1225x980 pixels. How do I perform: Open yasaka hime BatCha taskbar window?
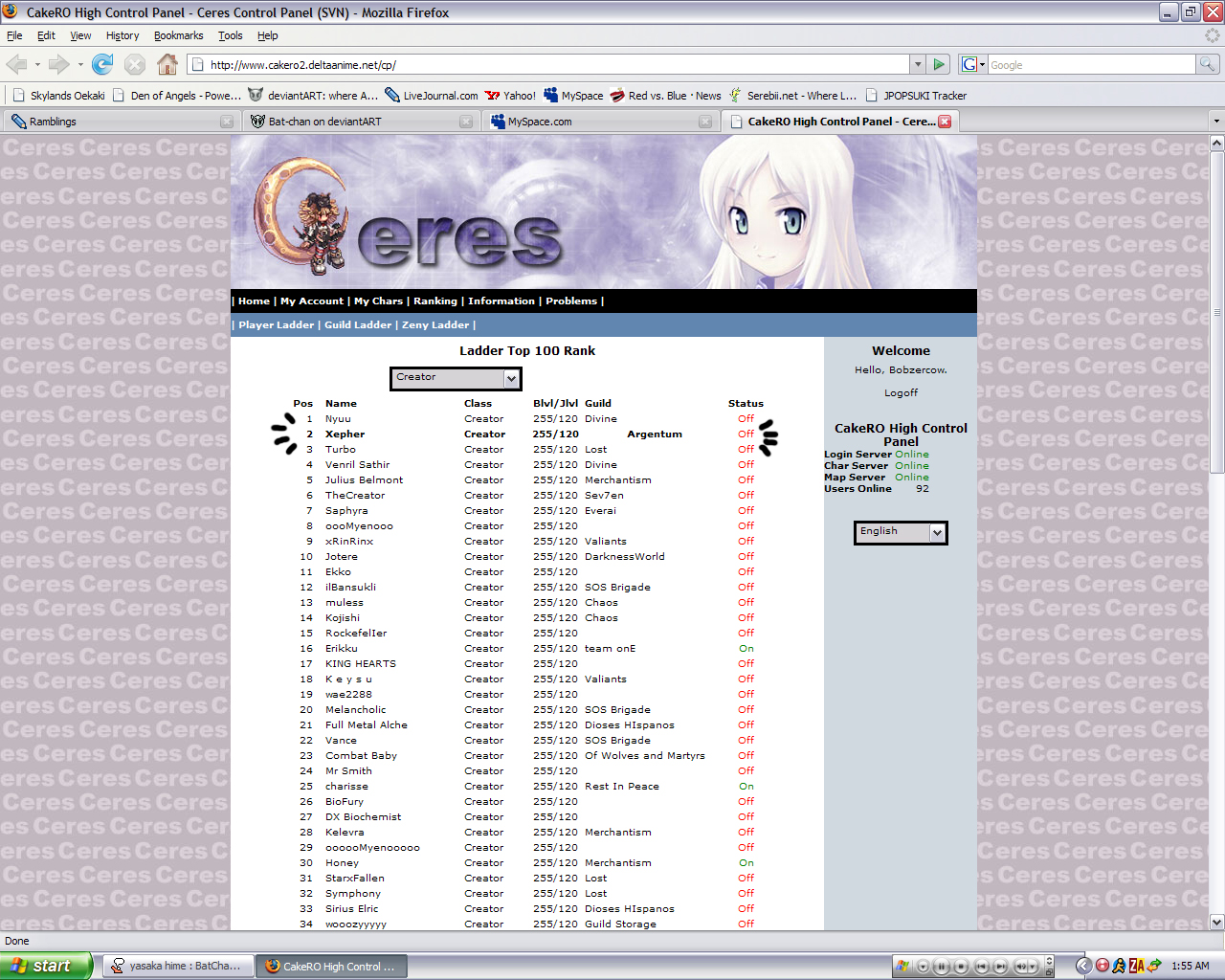click(x=178, y=966)
